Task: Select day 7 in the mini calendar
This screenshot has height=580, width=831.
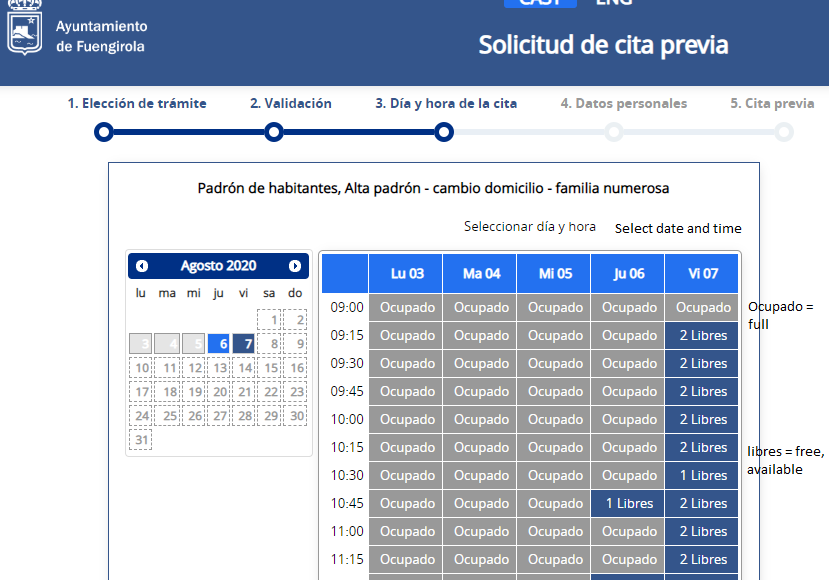Action: pos(244,344)
